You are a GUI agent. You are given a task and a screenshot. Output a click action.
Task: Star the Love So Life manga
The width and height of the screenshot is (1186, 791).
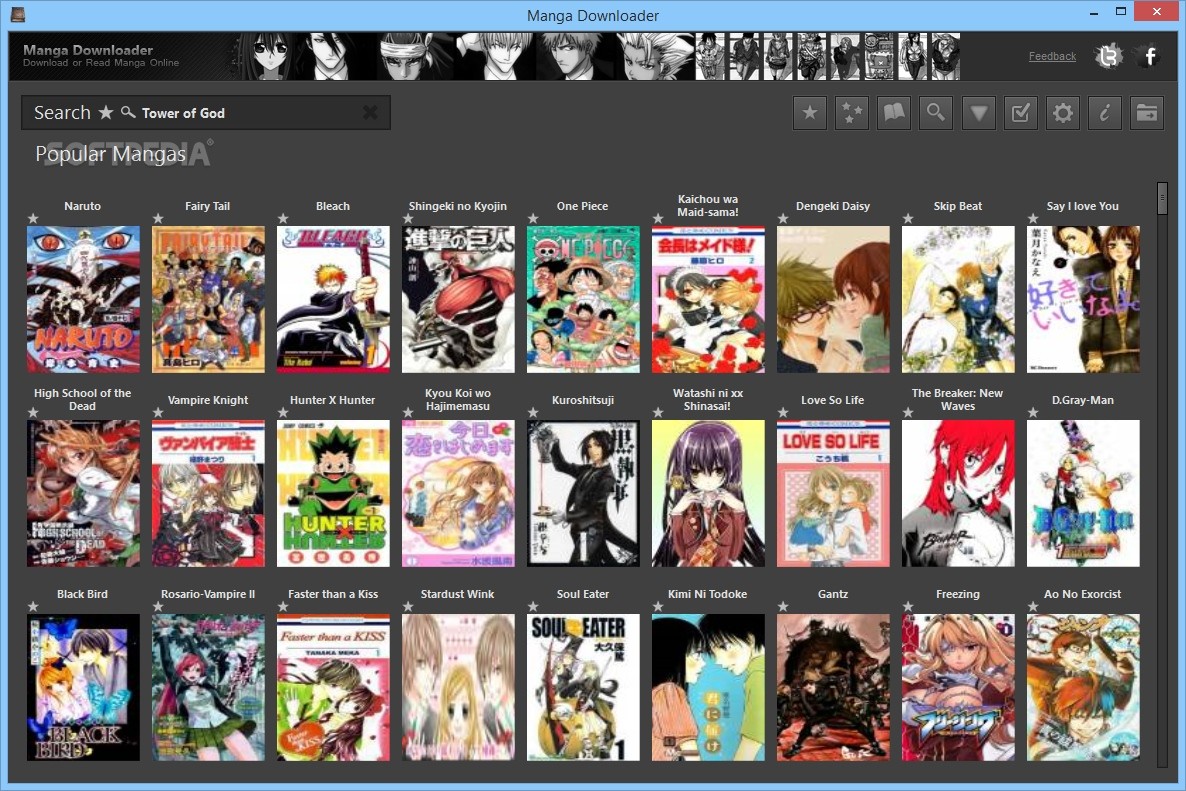(x=783, y=413)
